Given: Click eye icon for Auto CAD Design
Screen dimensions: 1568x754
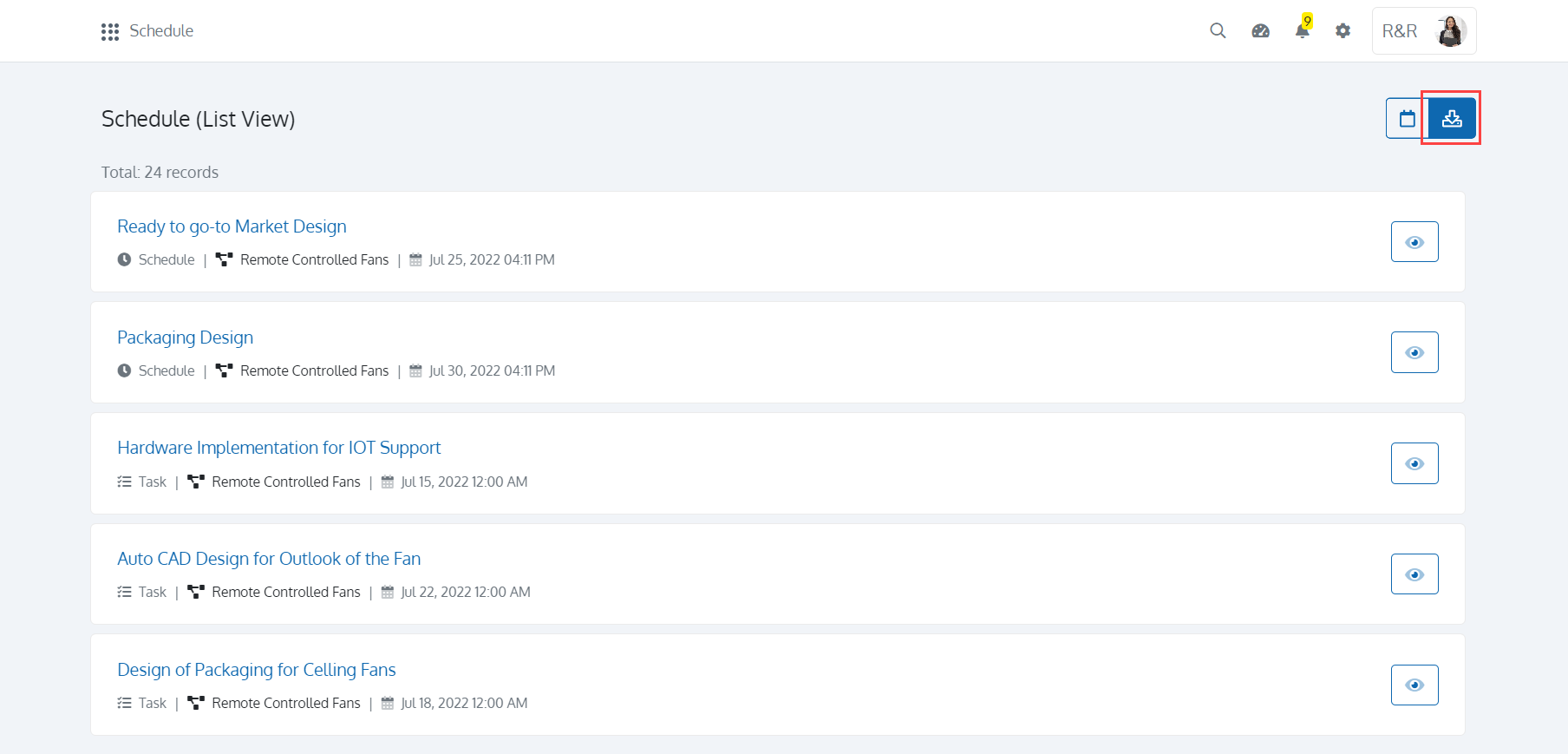Looking at the screenshot, I should 1414,574.
